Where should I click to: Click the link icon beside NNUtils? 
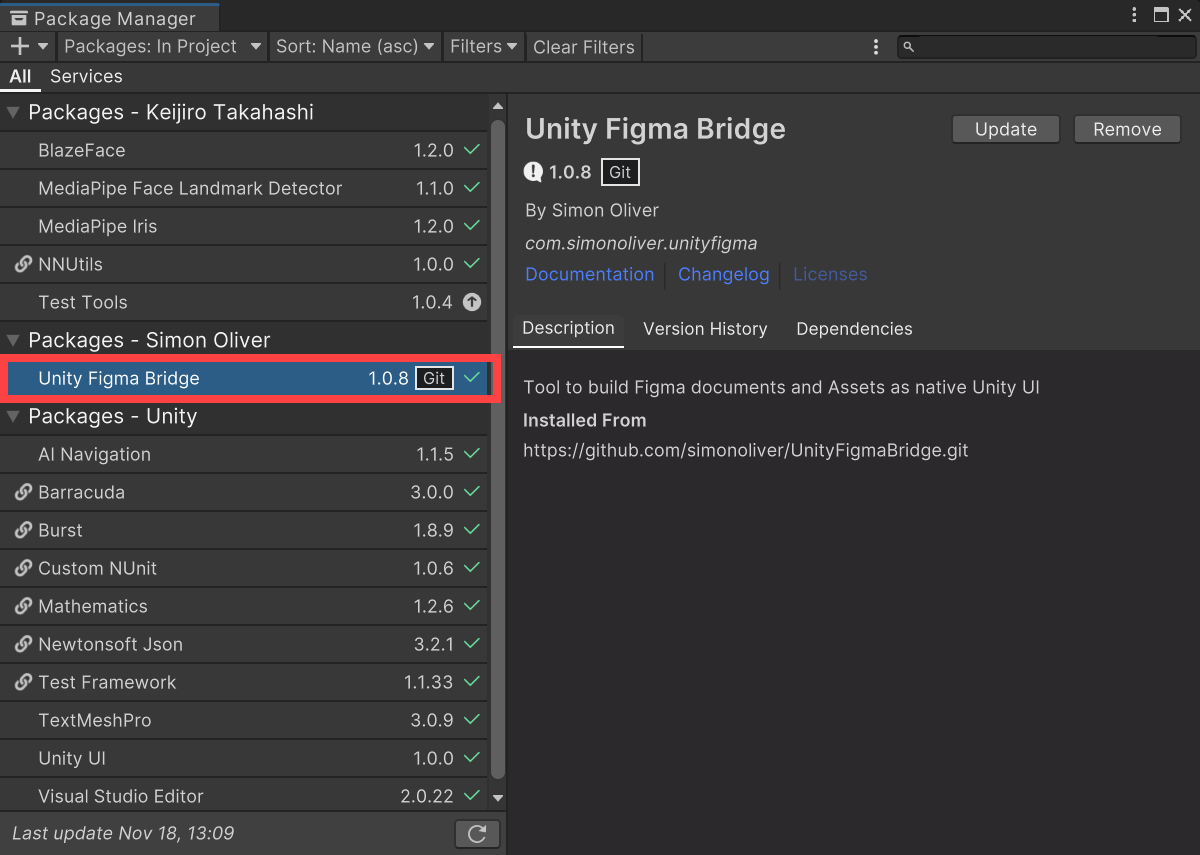point(23,264)
